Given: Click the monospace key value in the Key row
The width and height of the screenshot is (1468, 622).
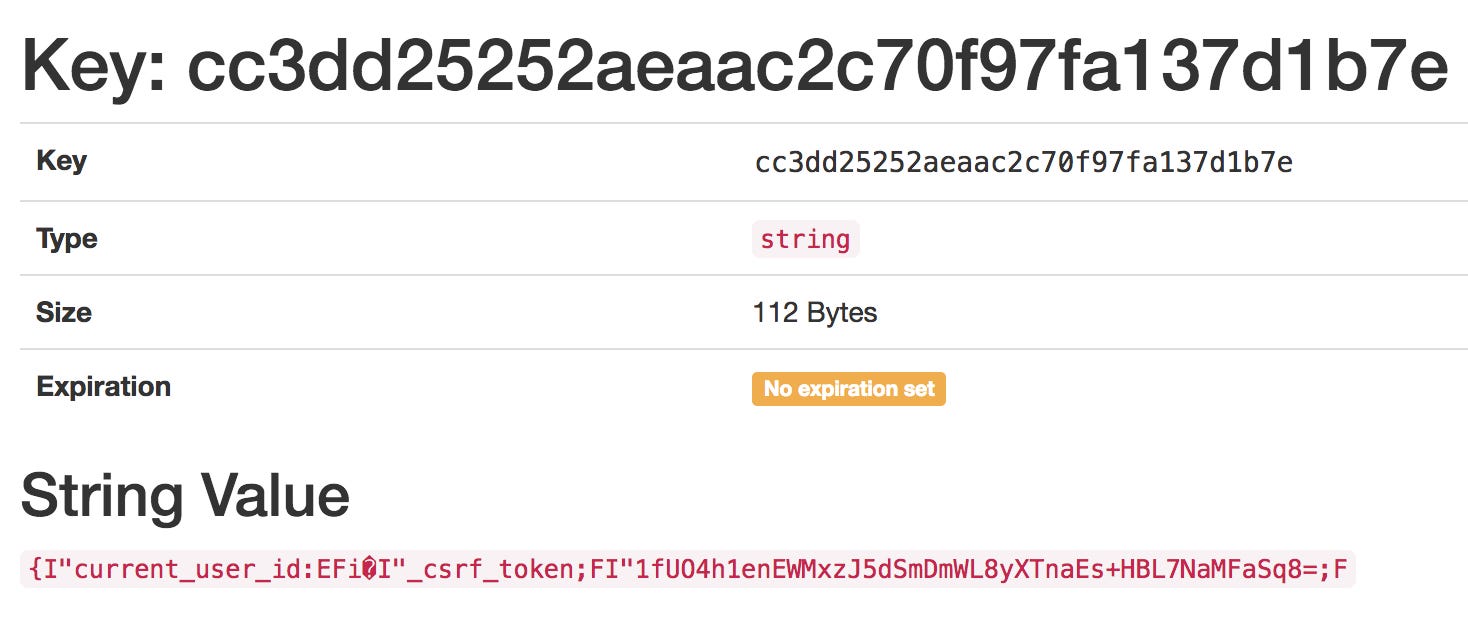Looking at the screenshot, I should point(1024,162).
